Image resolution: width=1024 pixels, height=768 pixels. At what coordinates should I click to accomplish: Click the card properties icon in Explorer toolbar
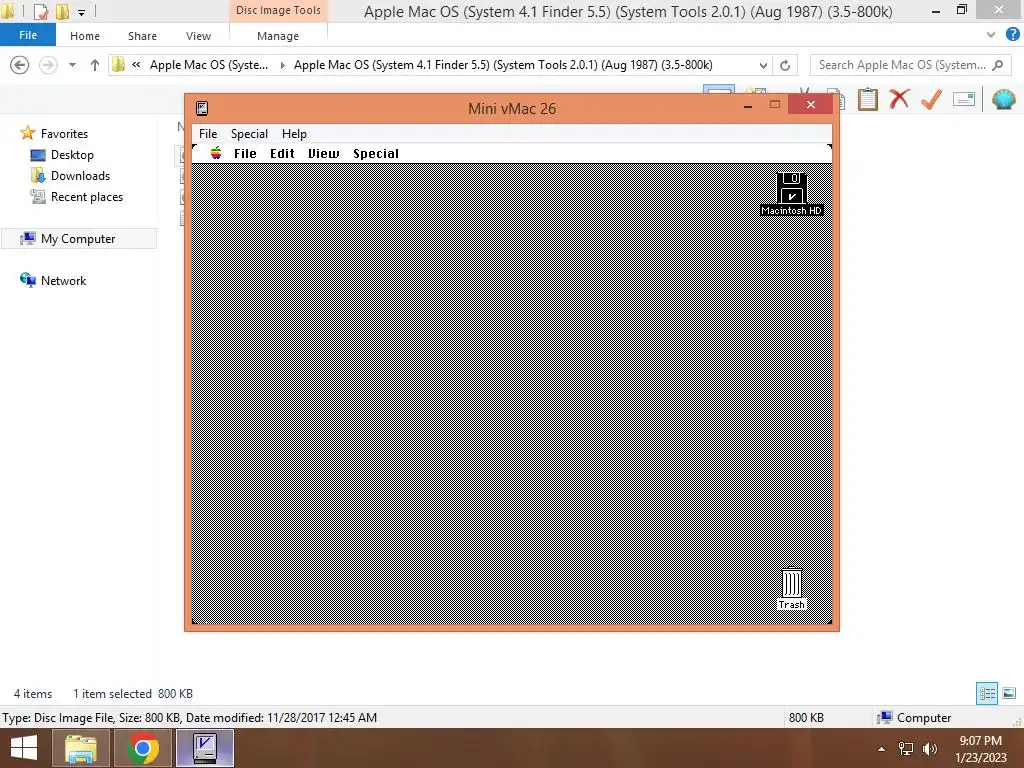pyautogui.click(x=964, y=99)
